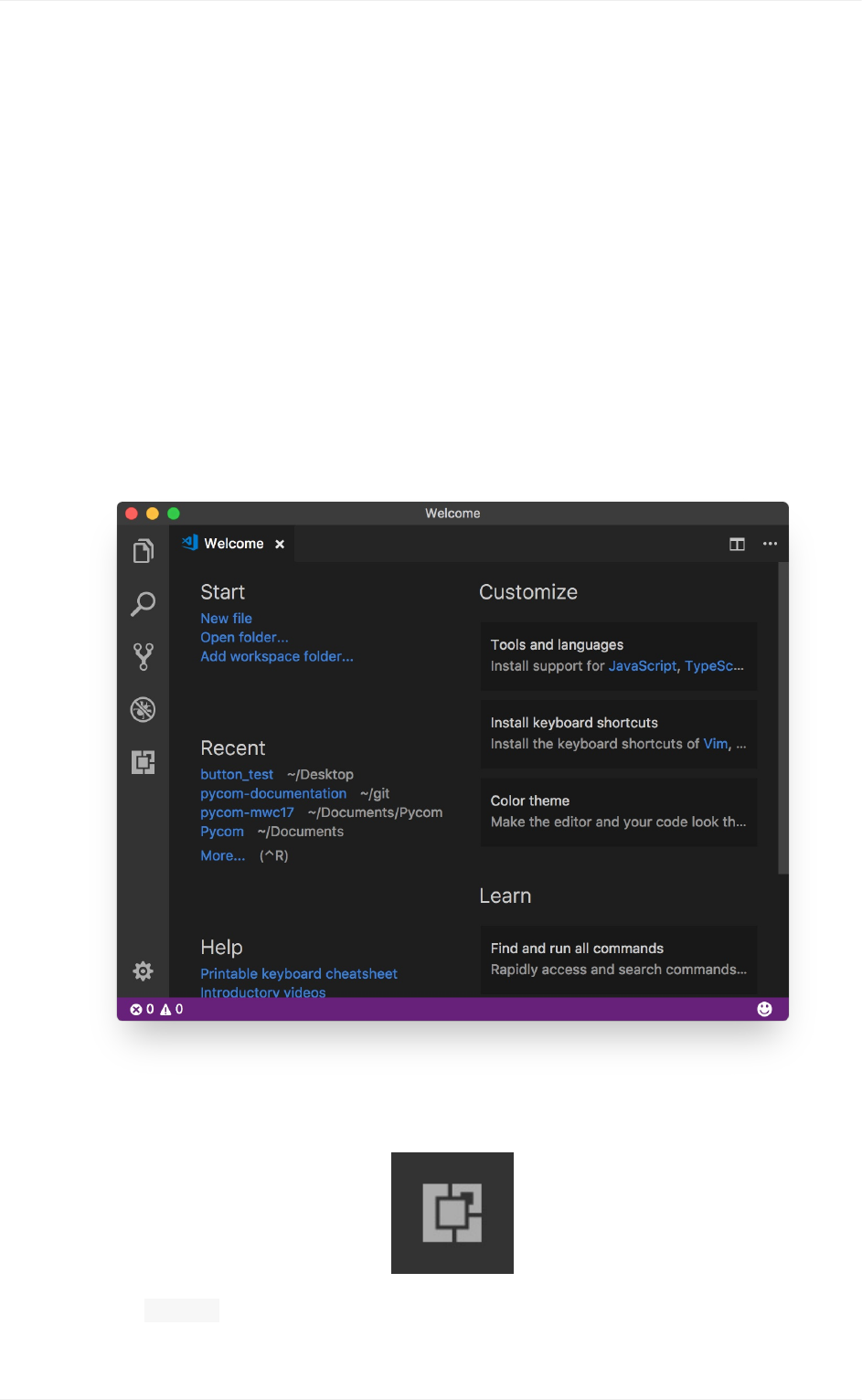Click Find and run all commands card
This screenshot has height=1400, width=862.
619,960
